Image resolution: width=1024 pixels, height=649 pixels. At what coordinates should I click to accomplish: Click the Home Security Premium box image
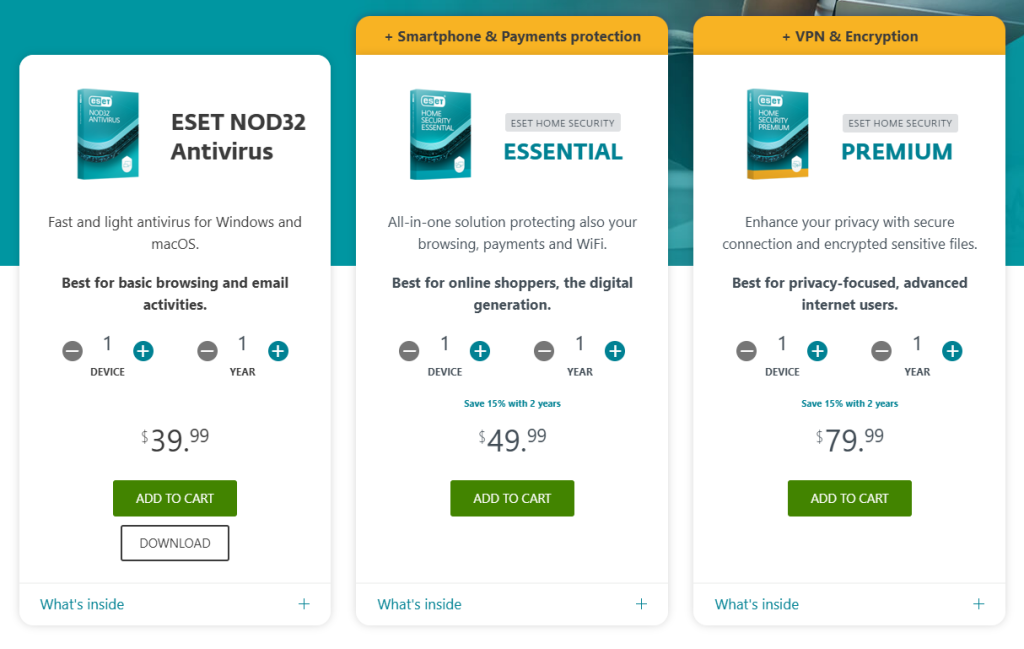pyautogui.click(x=777, y=133)
